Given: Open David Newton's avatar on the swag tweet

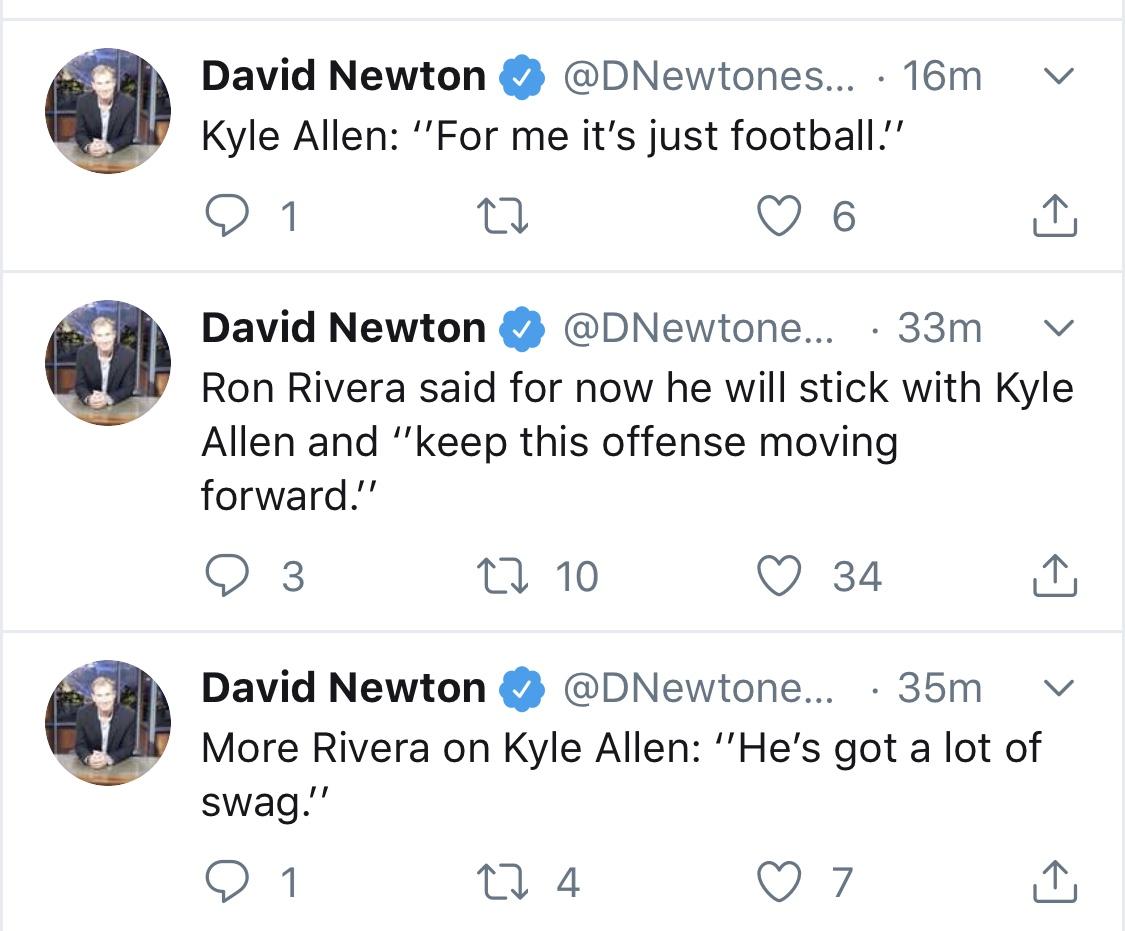Looking at the screenshot, I should [108, 722].
